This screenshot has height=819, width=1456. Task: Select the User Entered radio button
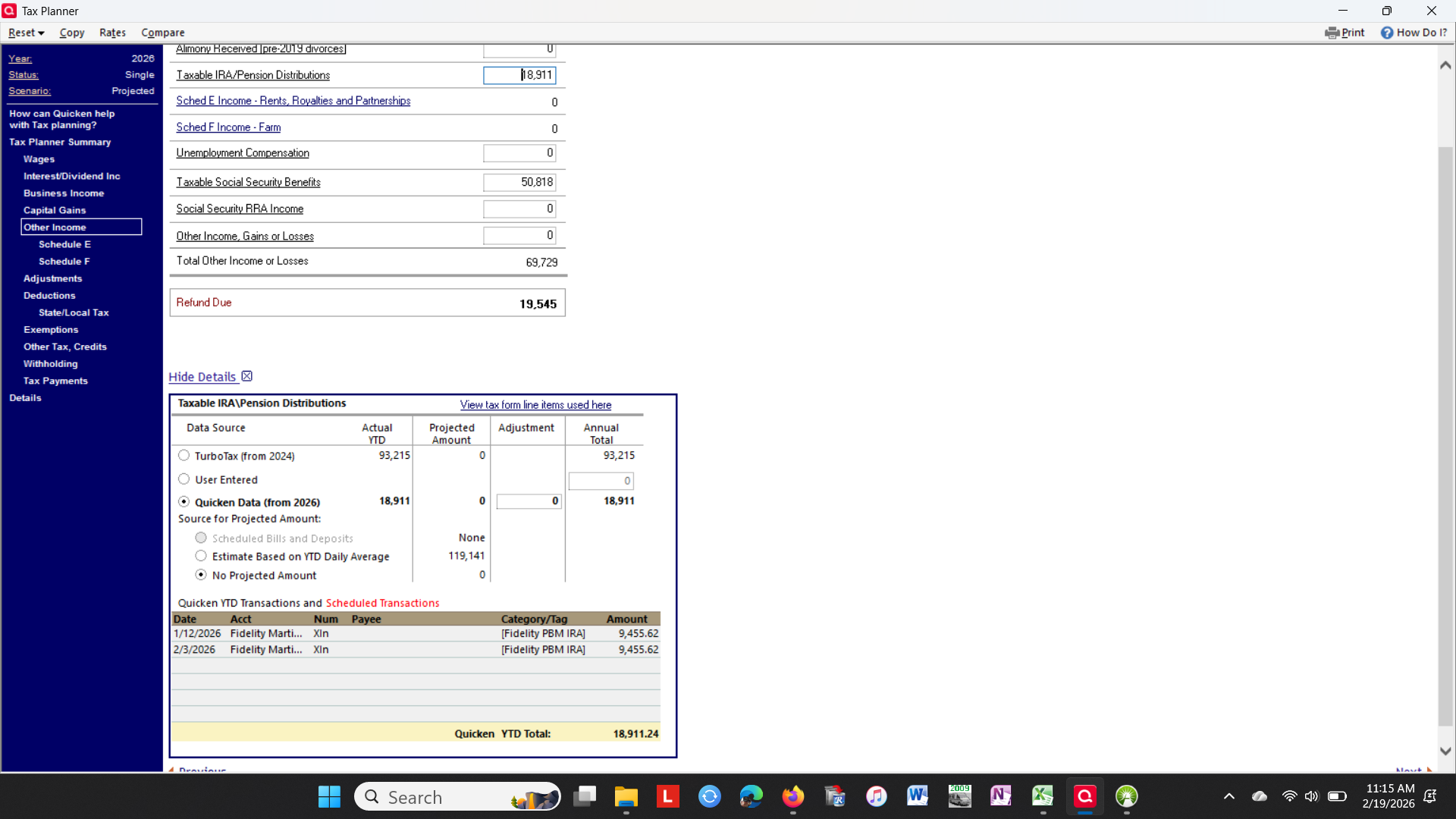pos(184,479)
